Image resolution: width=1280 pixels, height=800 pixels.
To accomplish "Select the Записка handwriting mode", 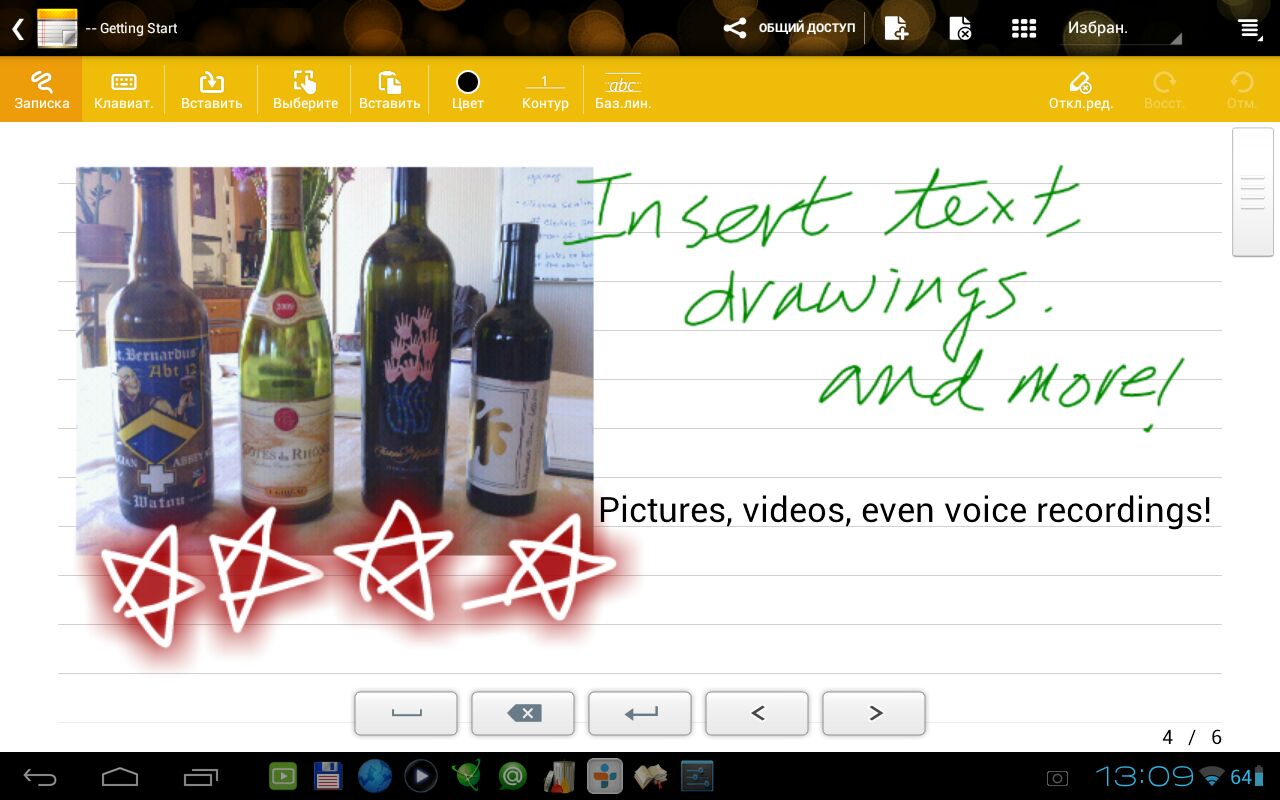I will [x=41, y=90].
